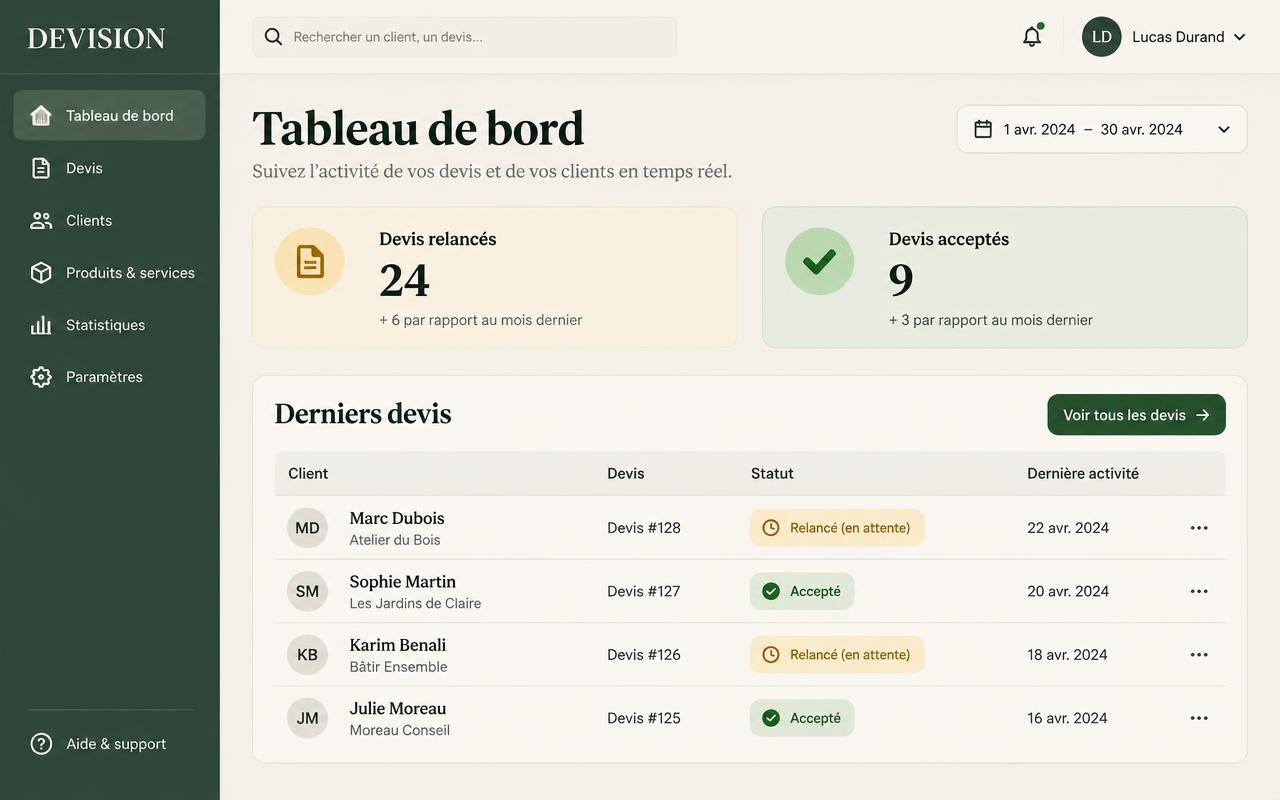Click the Accepté badge for Devis #125
This screenshot has height=800, width=1280.
(802, 718)
